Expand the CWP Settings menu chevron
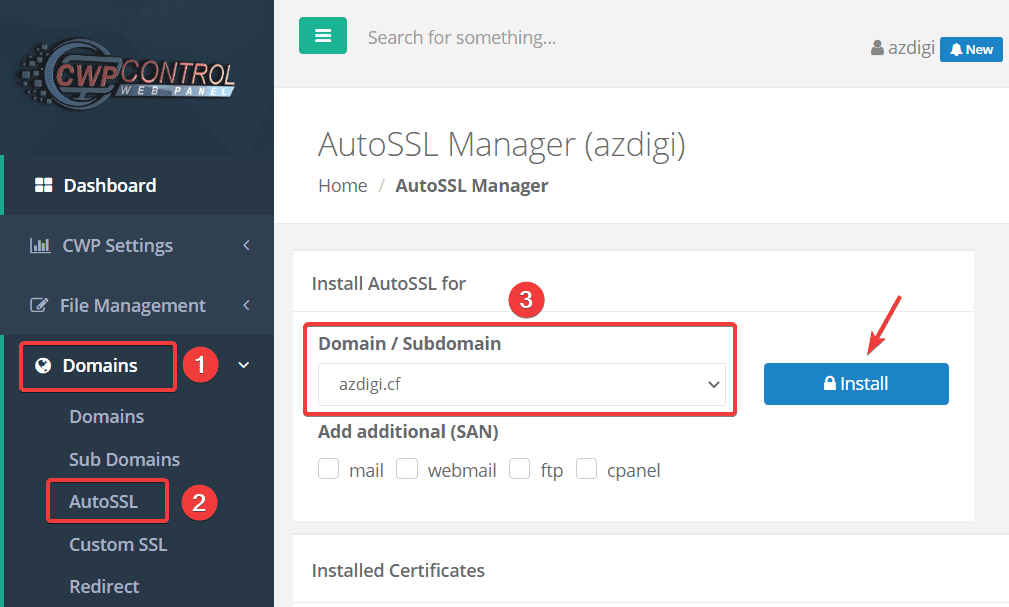Screen dimensions: 1009x607 tap(246, 245)
